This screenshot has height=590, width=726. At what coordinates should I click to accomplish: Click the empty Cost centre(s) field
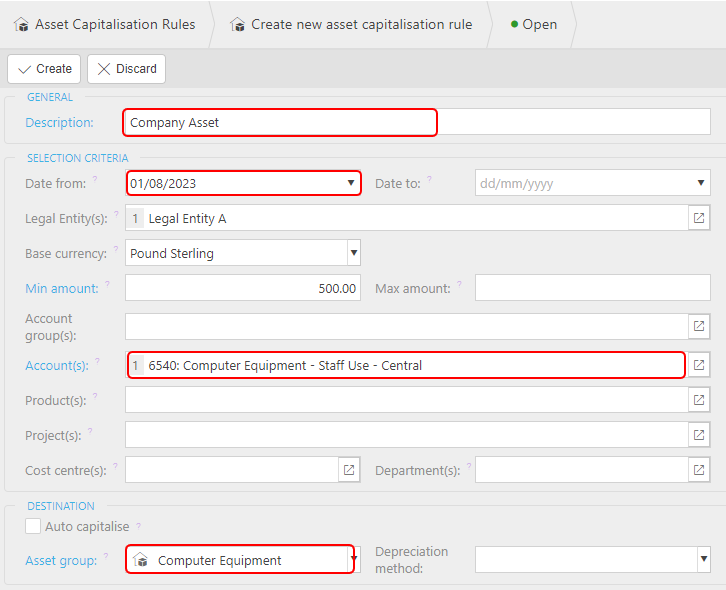coord(232,470)
